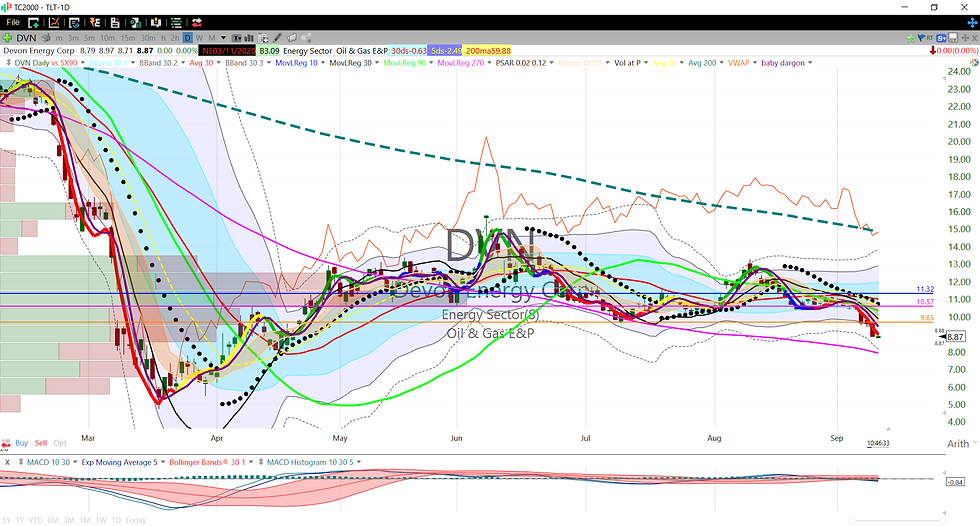The width and height of the screenshot is (980, 526).
Task: Select the 15m timeframe
Action: [x=128, y=38]
